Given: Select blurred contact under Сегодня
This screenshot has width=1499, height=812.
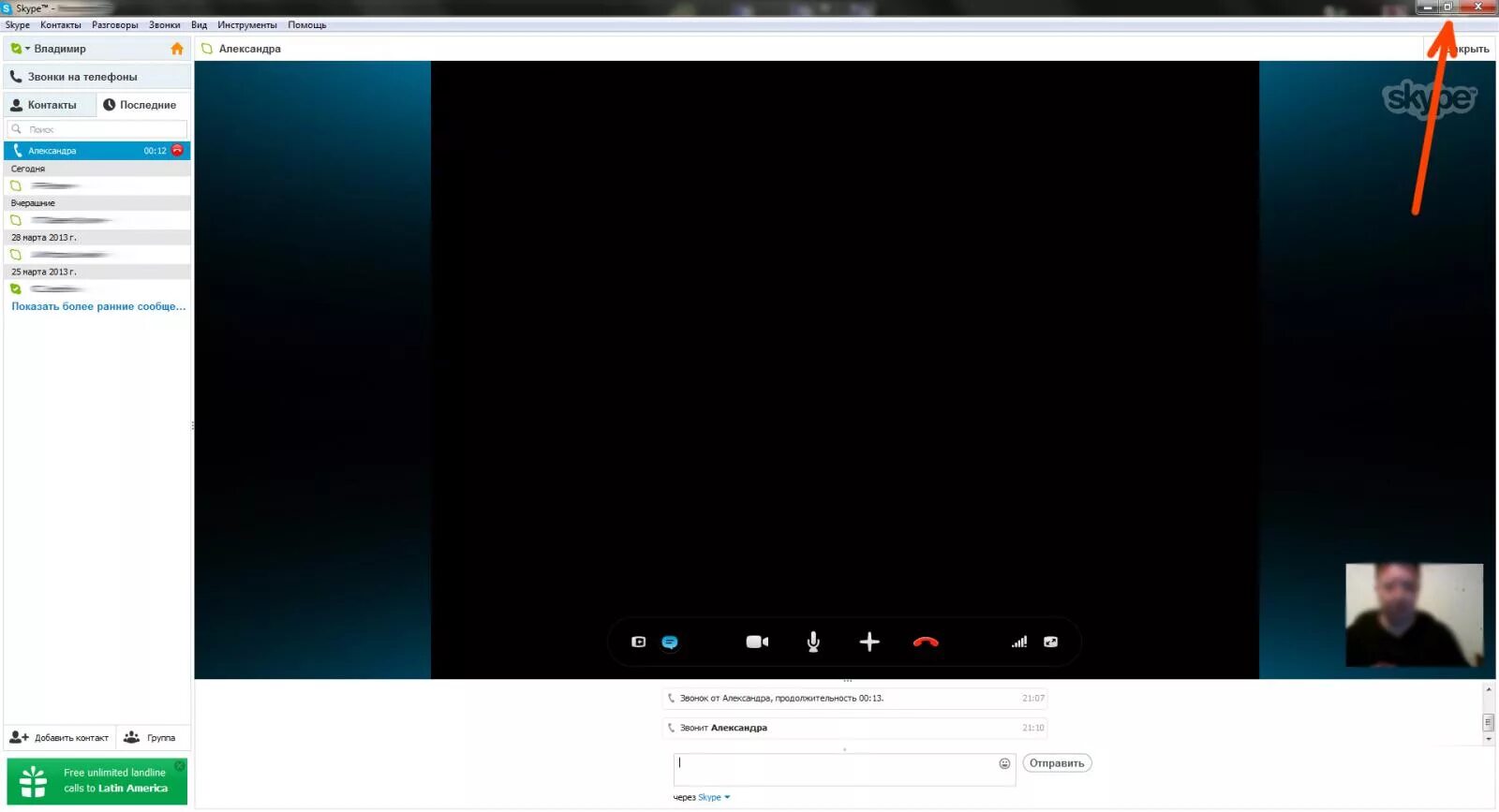Looking at the screenshot, I should point(97,186).
